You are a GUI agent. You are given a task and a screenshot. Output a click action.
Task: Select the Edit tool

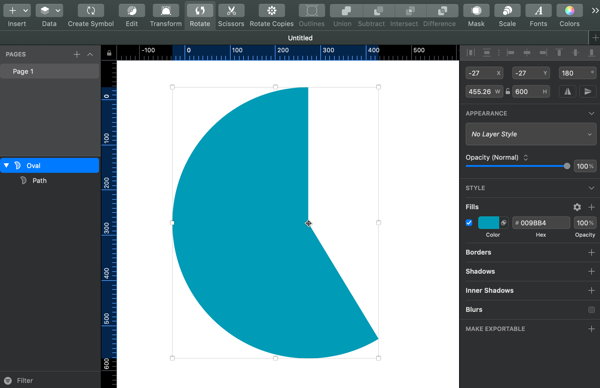coord(132,11)
